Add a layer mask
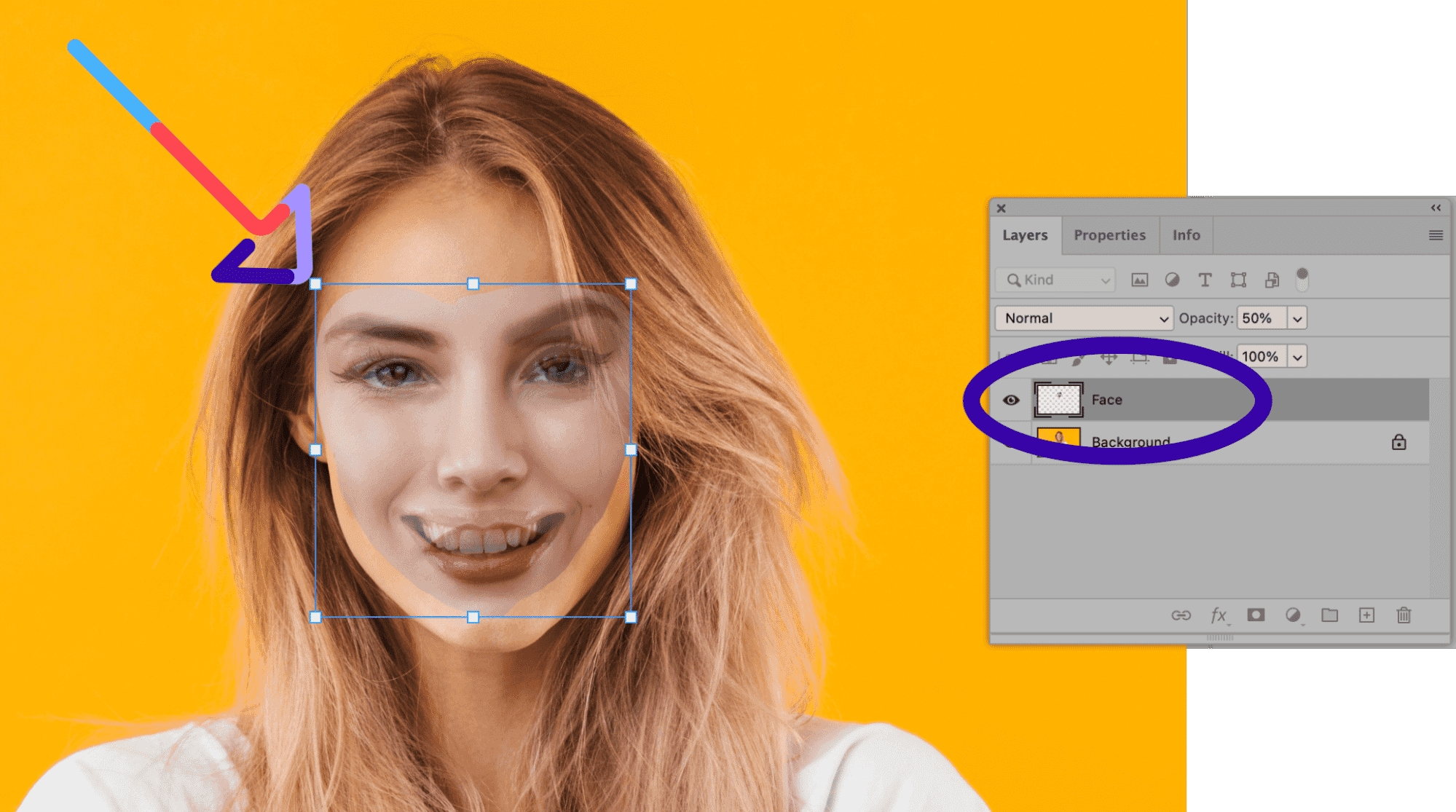 click(x=1256, y=615)
